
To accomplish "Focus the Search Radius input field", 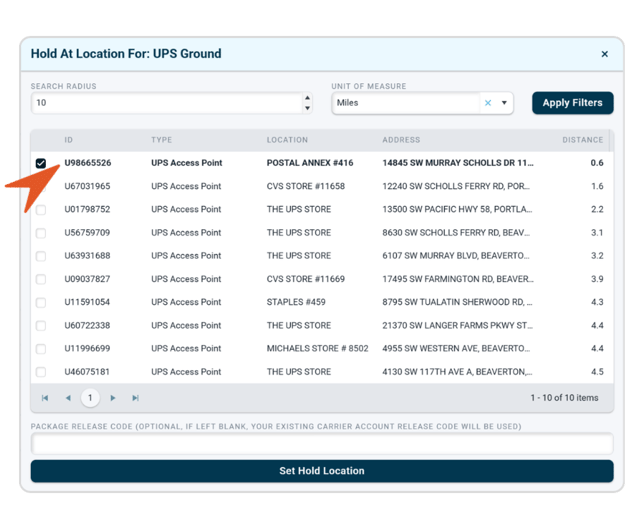I will (165, 103).
